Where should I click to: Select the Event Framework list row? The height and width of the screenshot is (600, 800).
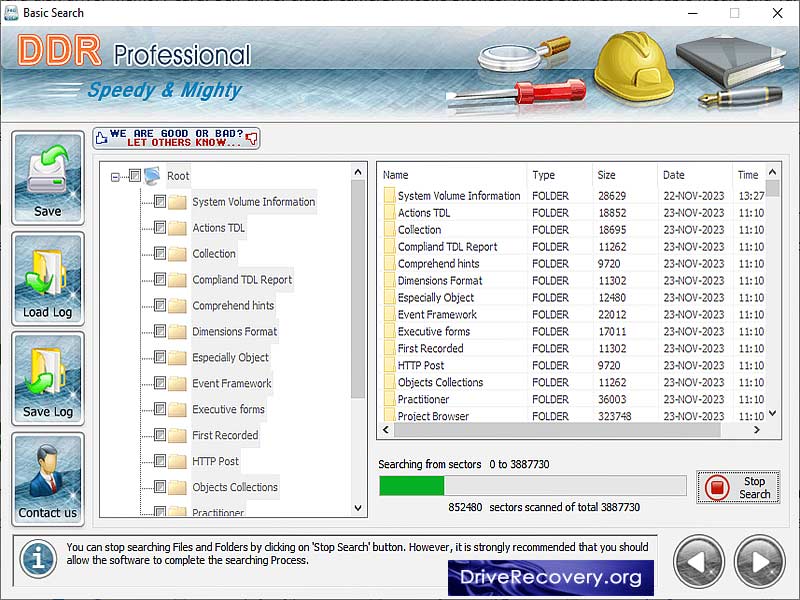point(573,314)
